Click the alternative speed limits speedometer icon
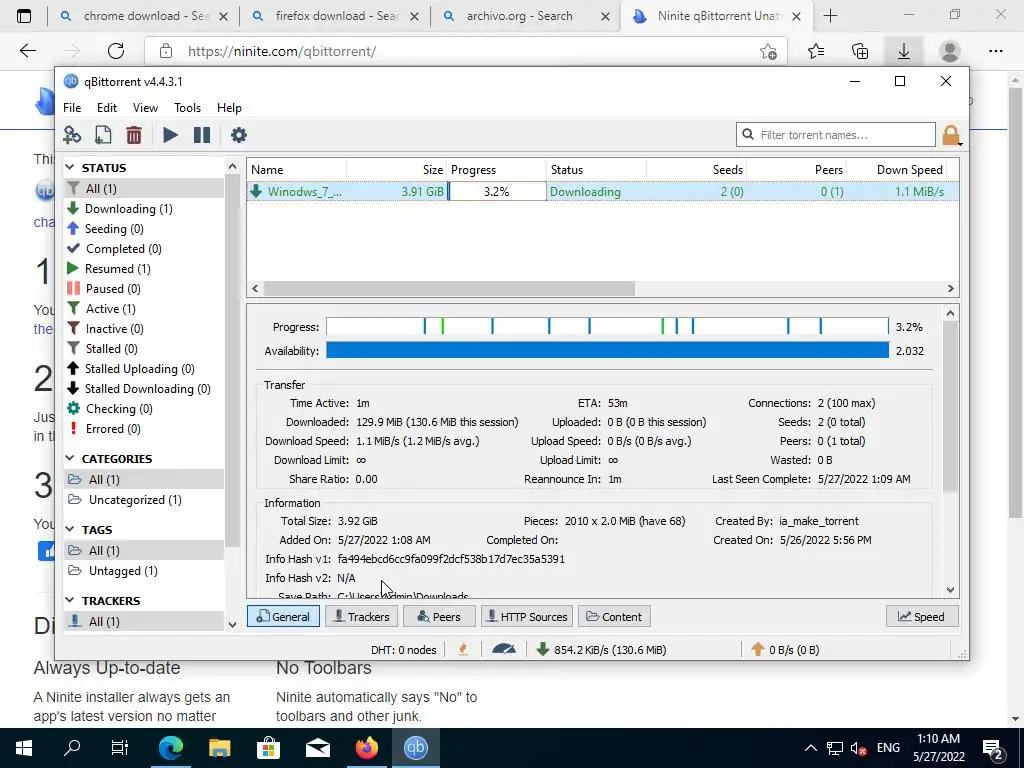The width and height of the screenshot is (1024, 768). [x=504, y=650]
